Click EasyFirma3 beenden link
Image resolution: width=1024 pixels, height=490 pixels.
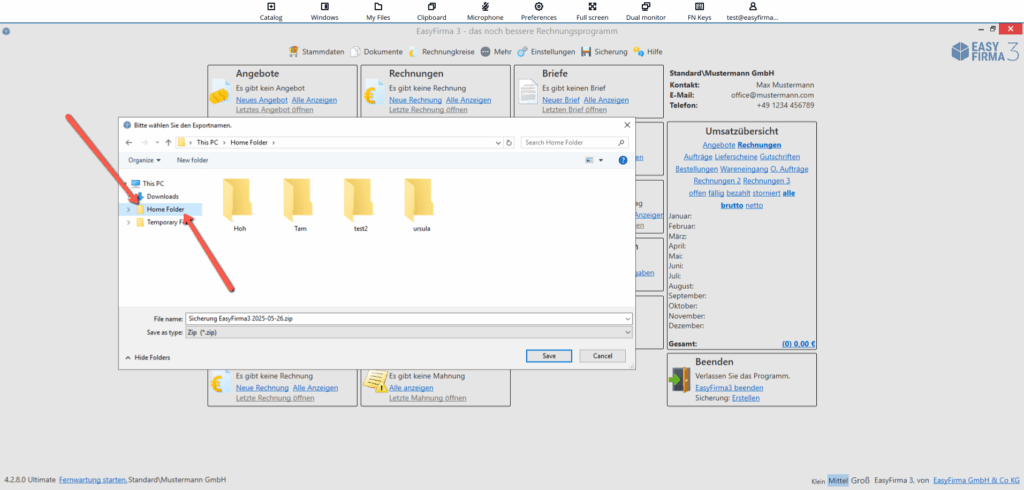pyautogui.click(x=729, y=387)
